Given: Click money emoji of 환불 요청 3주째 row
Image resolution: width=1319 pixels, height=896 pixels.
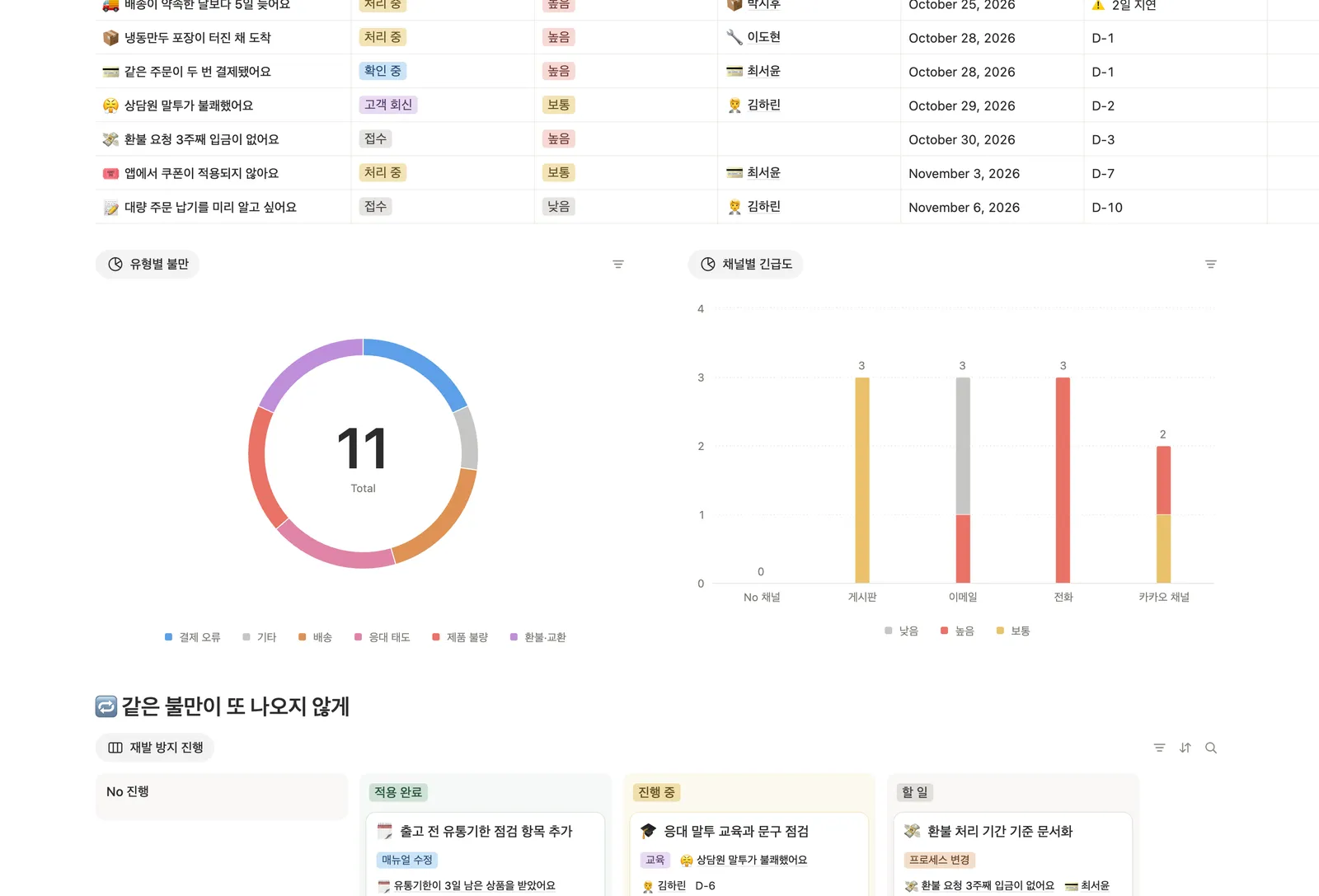Looking at the screenshot, I should (110, 139).
